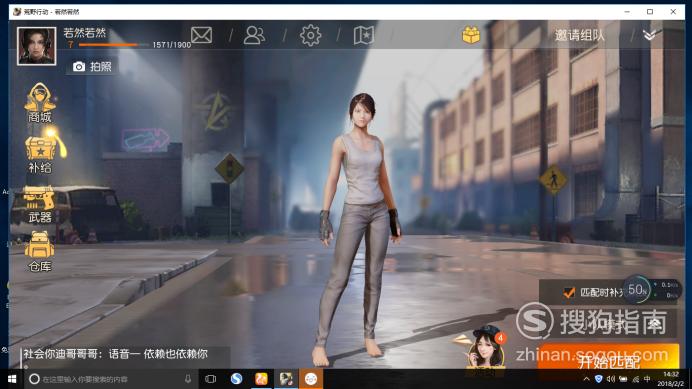Open the 武器 weapons icon

[x=39, y=204]
